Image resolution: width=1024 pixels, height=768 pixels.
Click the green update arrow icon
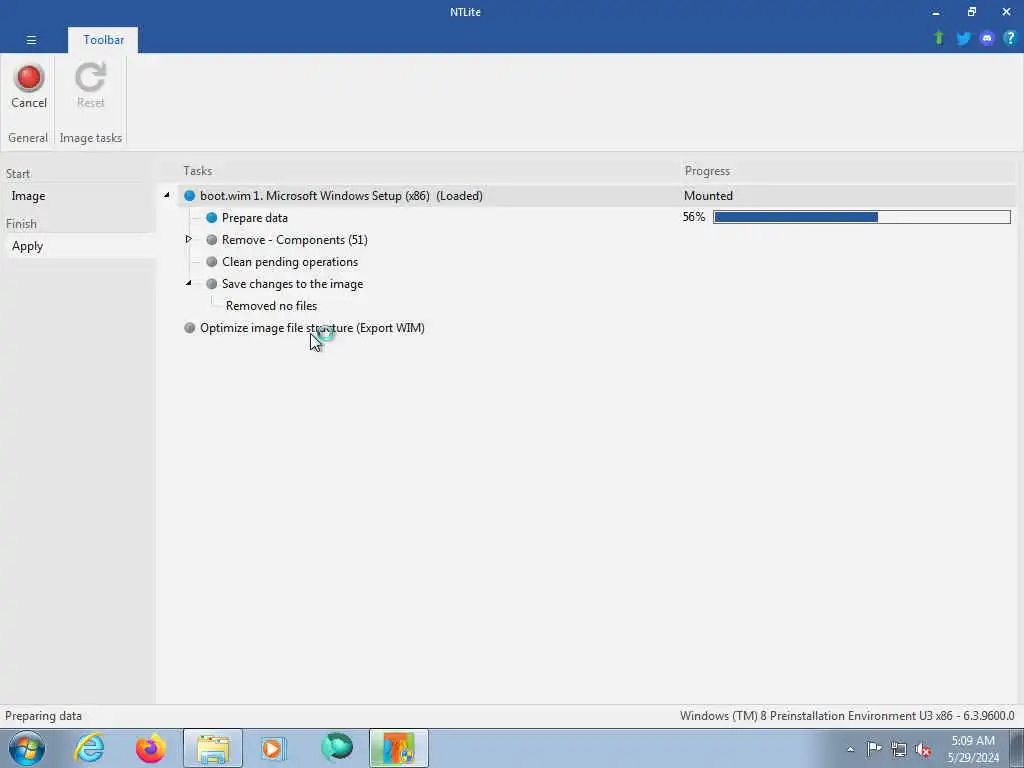939,38
